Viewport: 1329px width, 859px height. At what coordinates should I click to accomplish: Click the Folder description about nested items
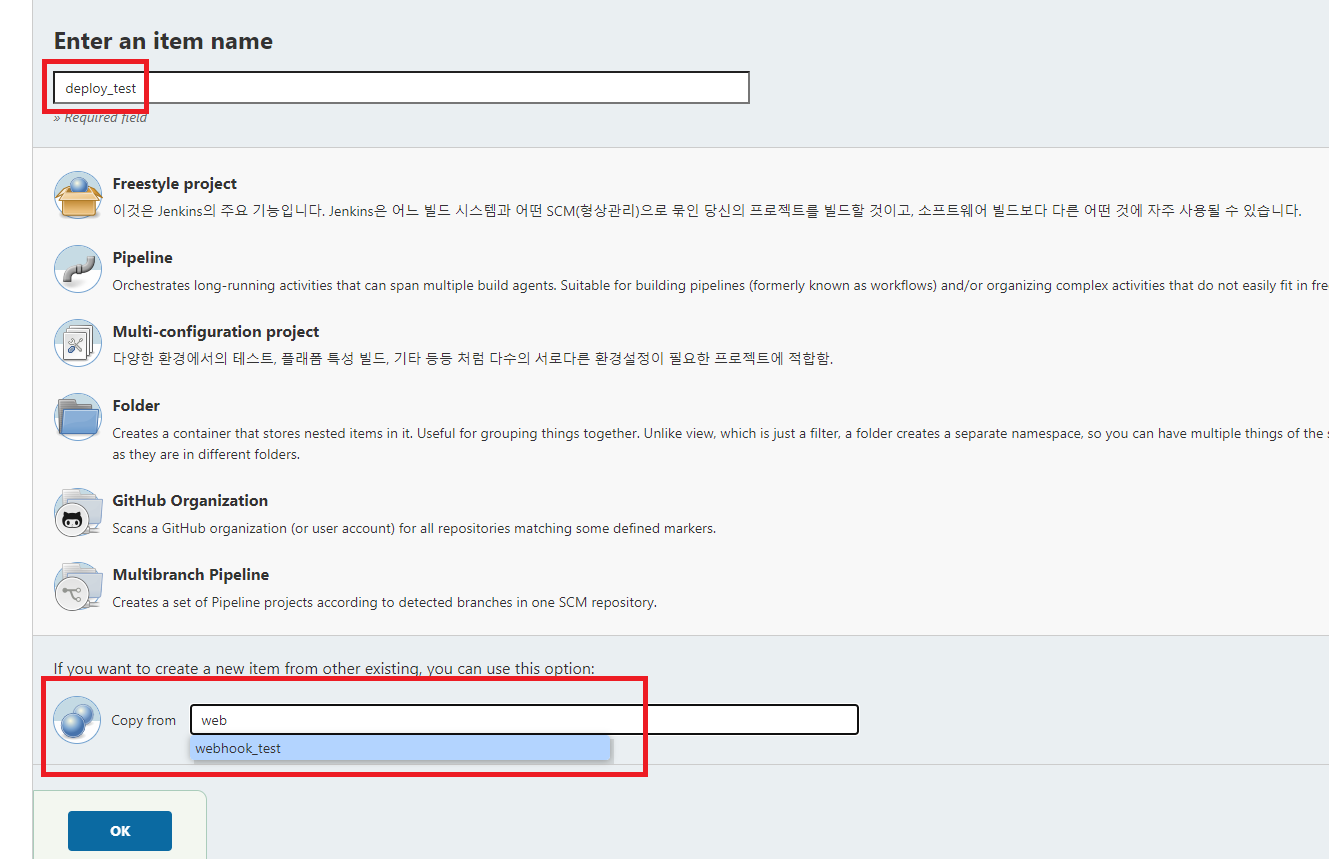coord(720,443)
